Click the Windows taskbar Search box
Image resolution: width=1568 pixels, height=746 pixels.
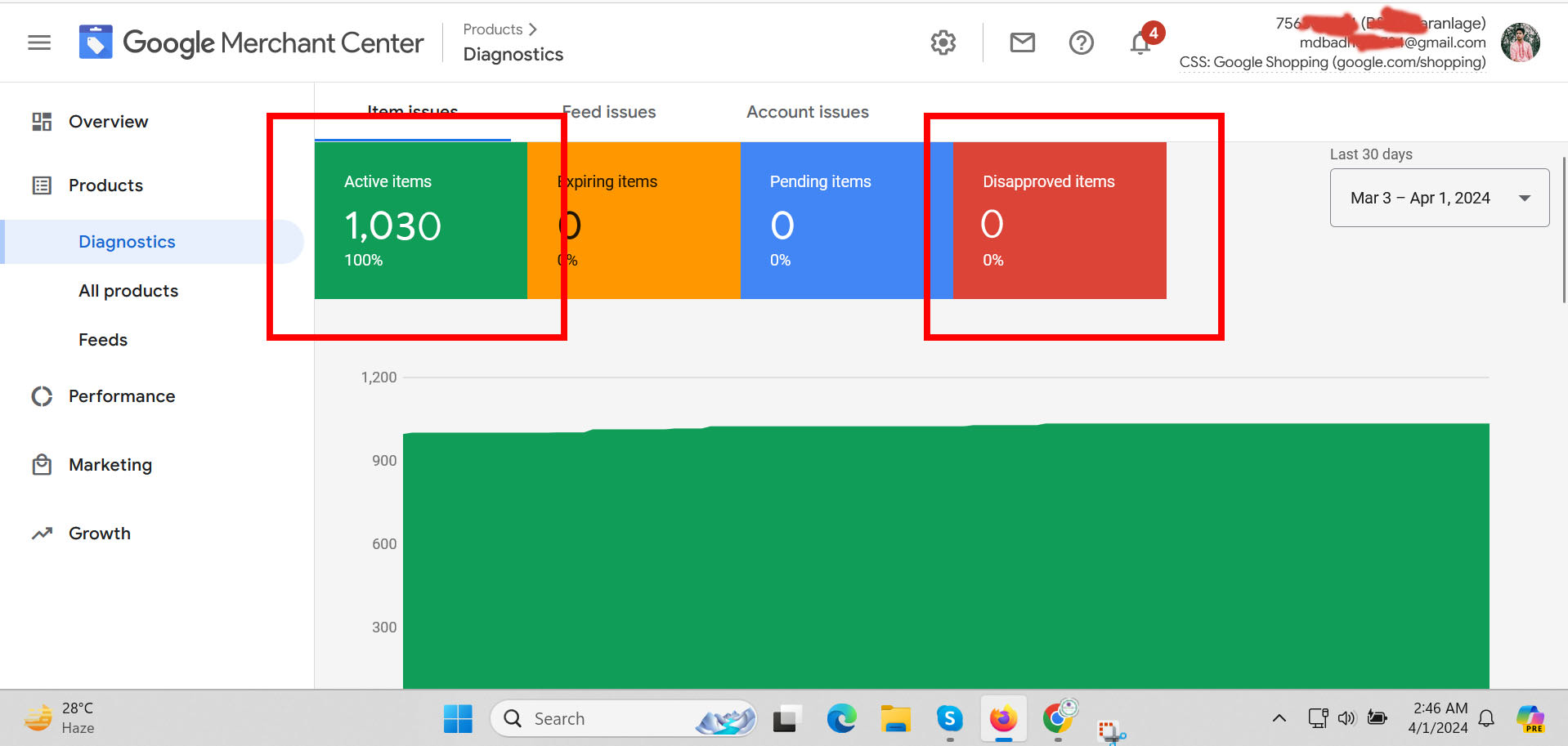click(x=623, y=719)
